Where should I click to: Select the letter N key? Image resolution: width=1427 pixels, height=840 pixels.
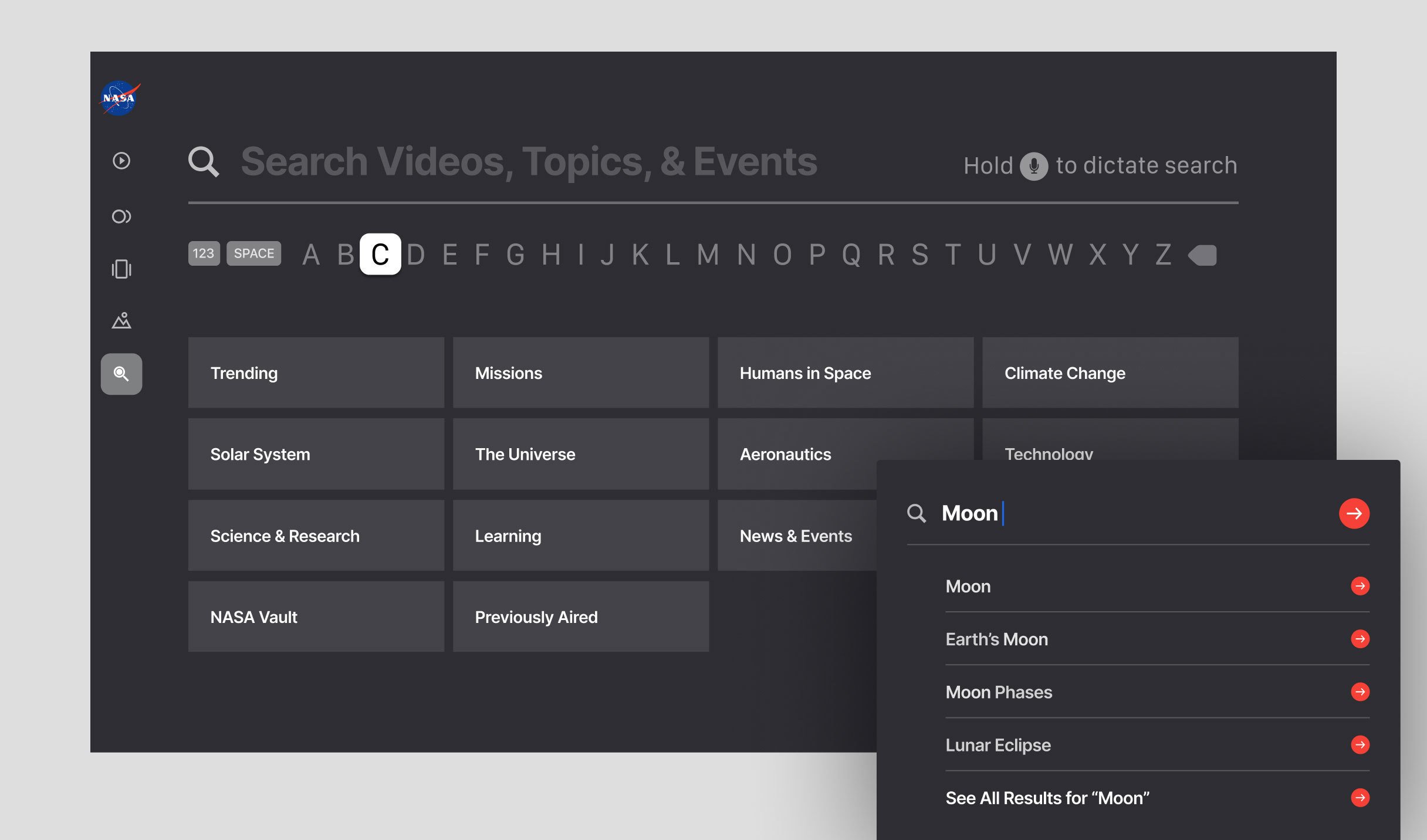pyautogui.click(x=746, y=255)
